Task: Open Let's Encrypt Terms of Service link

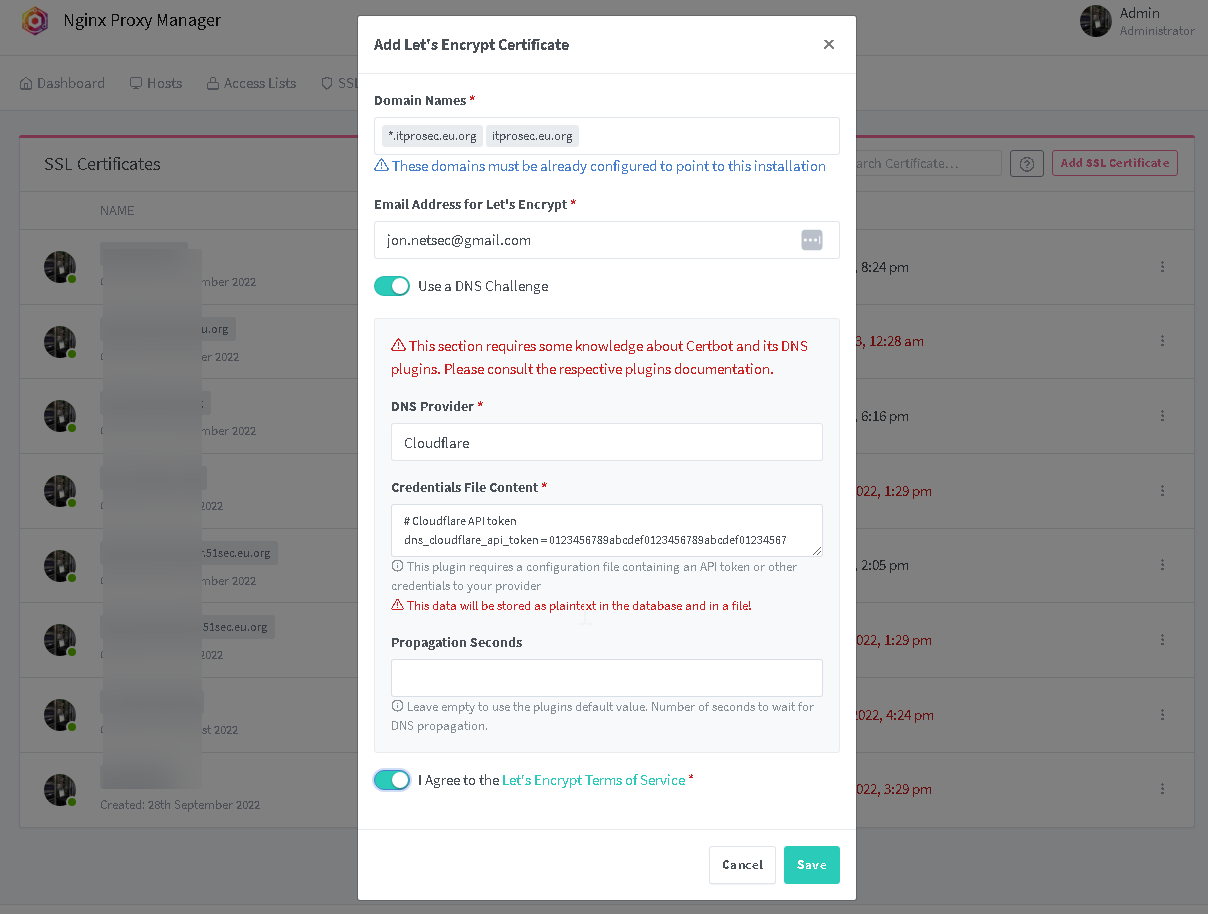Action: pos(594,780)
